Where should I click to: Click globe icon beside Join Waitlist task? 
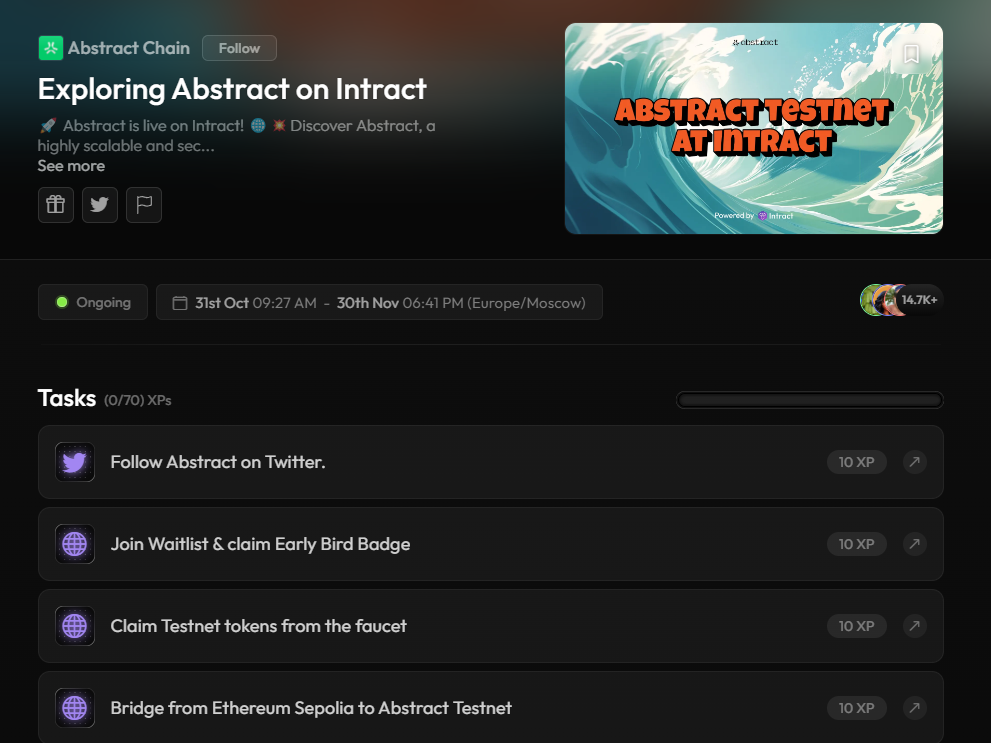[x=75, y=544]
